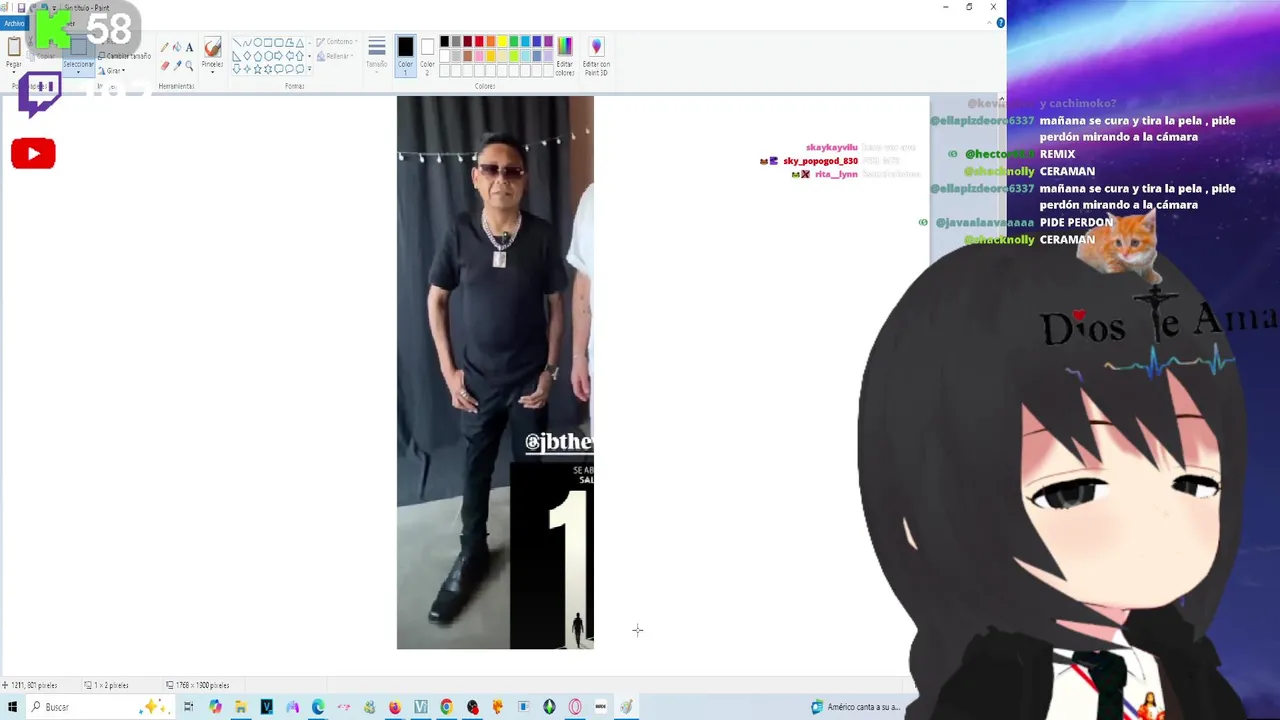Image resolution: width=1280 pixels, height=720 pixels.
Task: Pick the diamond shape
Action: [x=247, y=56]
